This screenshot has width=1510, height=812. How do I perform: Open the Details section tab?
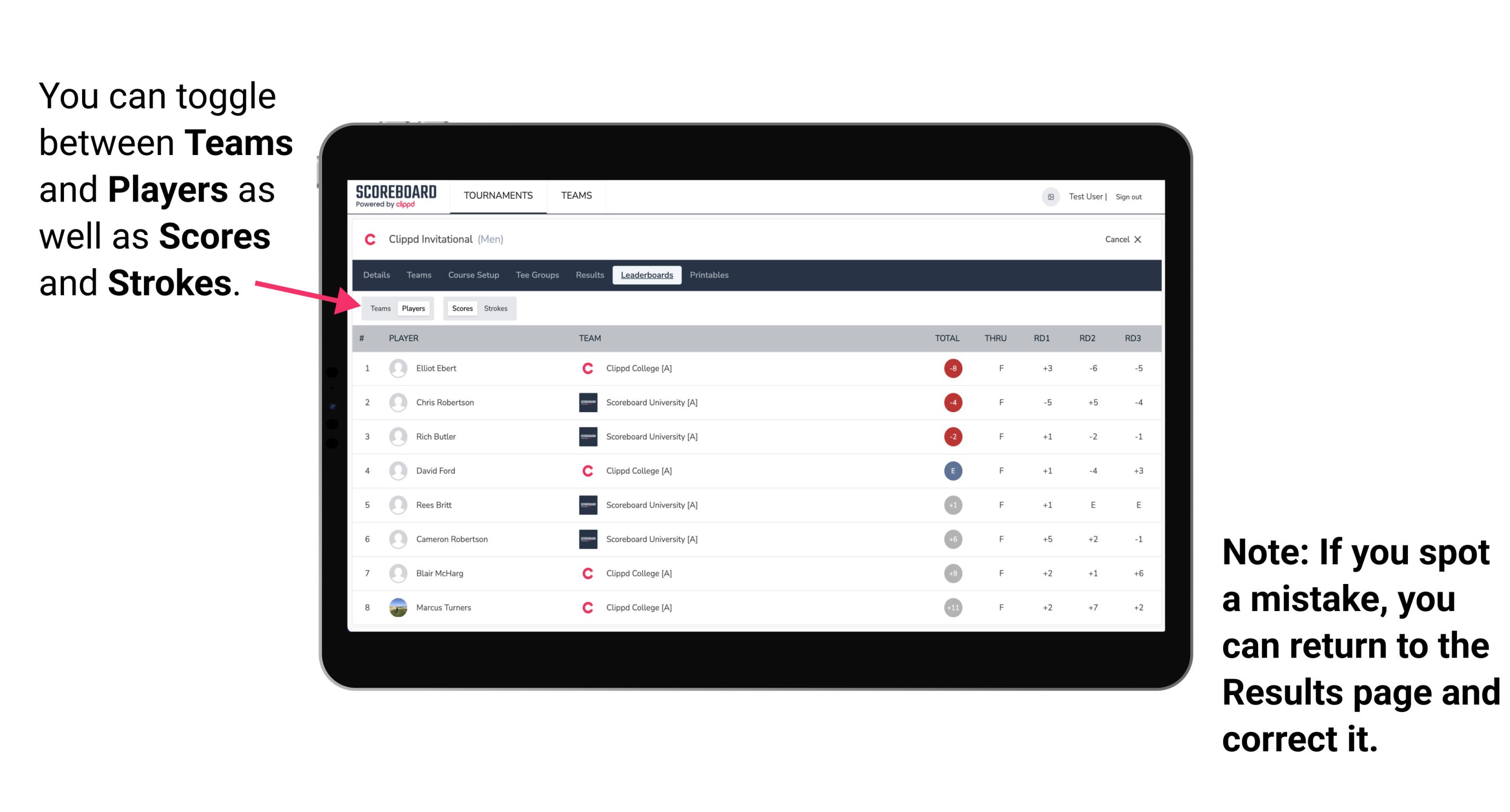pyautogui.click(x=377, y=275)
